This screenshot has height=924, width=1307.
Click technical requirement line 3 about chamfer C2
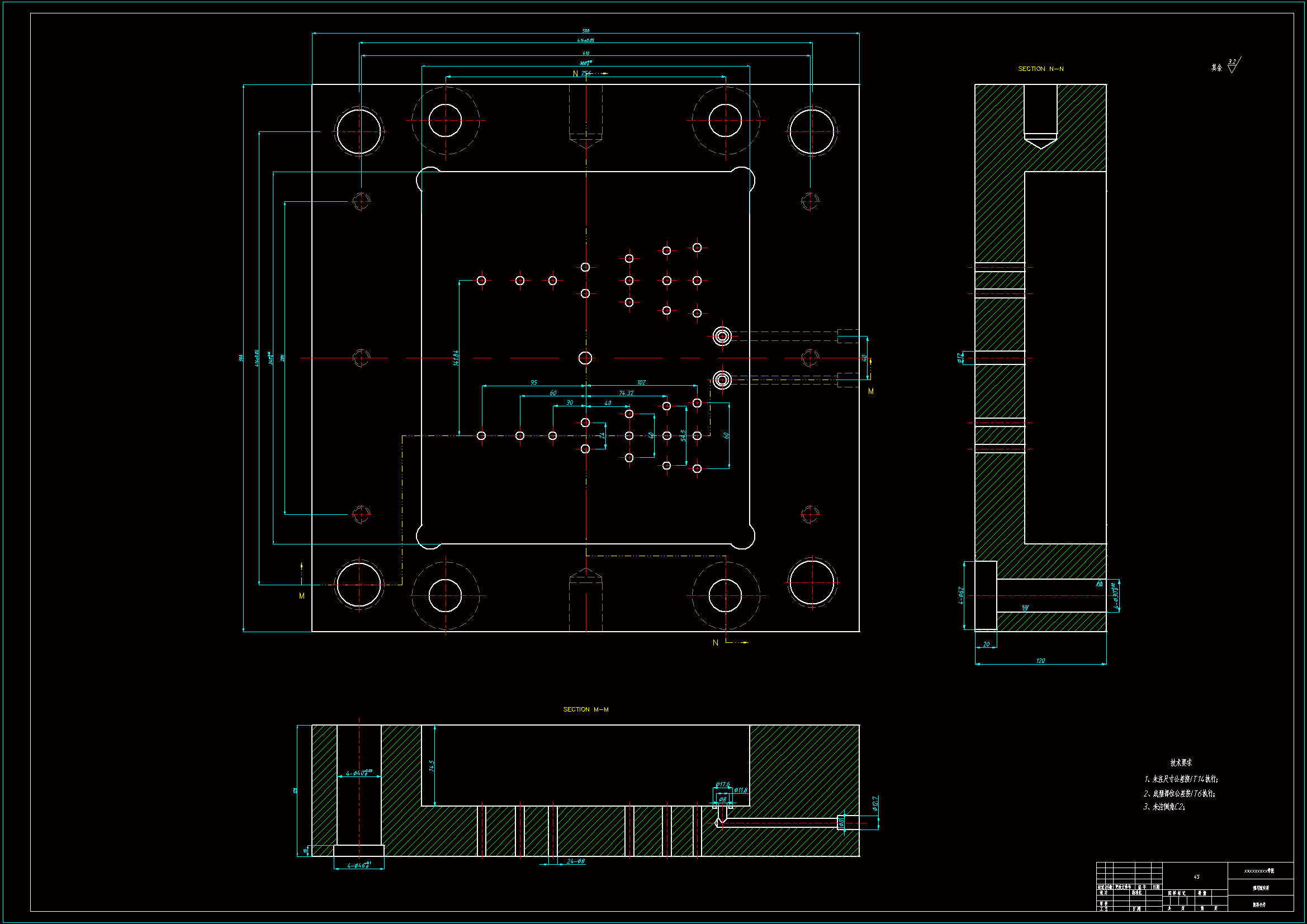[x=1164, y=807]
